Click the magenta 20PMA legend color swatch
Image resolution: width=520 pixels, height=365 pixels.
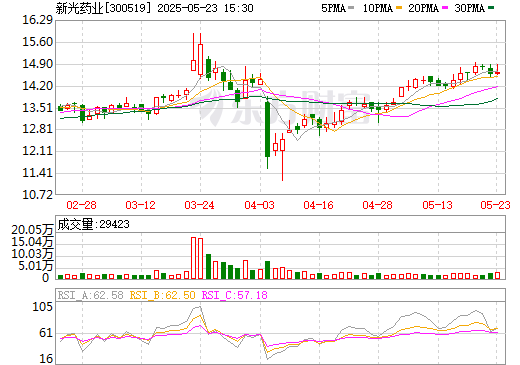pyautogui.click(x=445, y=8)
